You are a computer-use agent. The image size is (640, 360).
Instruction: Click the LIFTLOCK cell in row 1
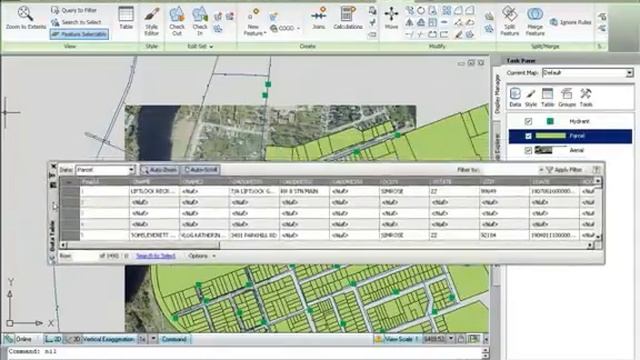point(154,191)
